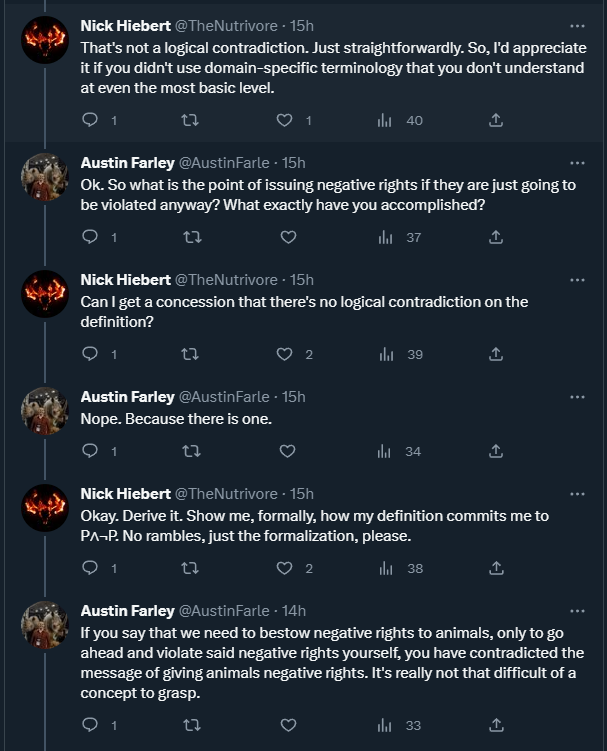Like Nick's 'Can I get a concession' tweet
Viewport: 607px width, 751px height.
287,354
